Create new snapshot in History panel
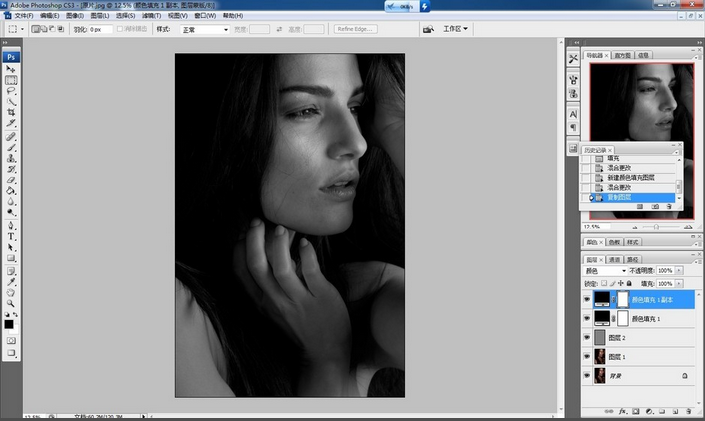 (x=655, y=206)
